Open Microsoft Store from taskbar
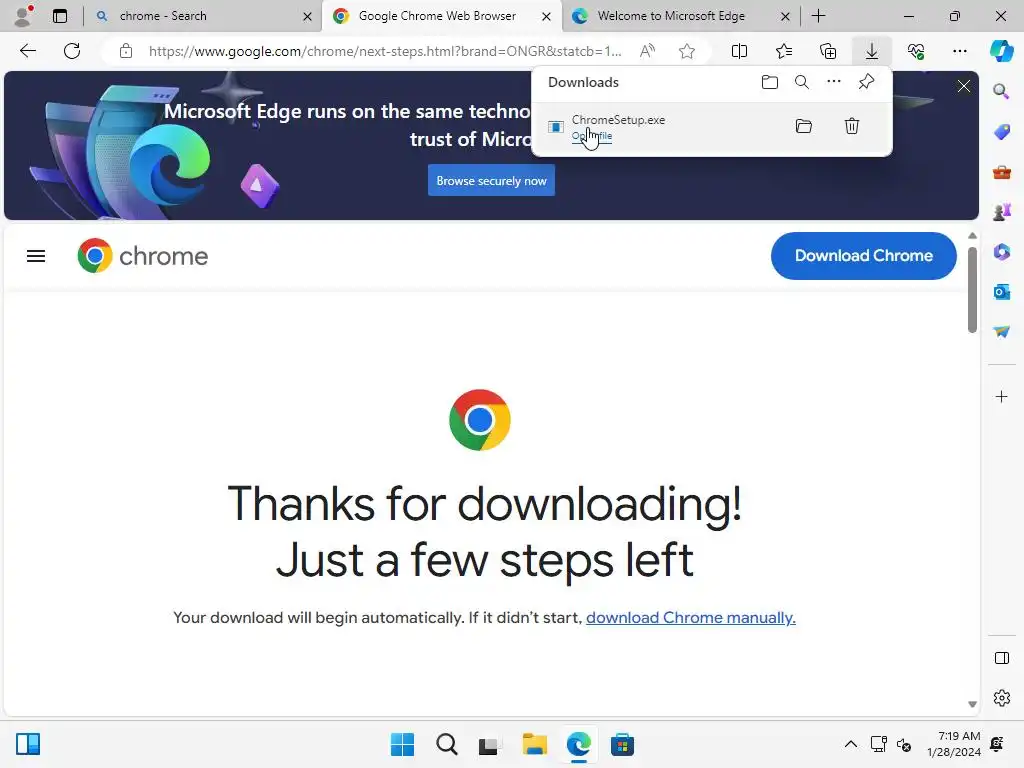Viewport: 1024px width, 768px height. (622, 744)
